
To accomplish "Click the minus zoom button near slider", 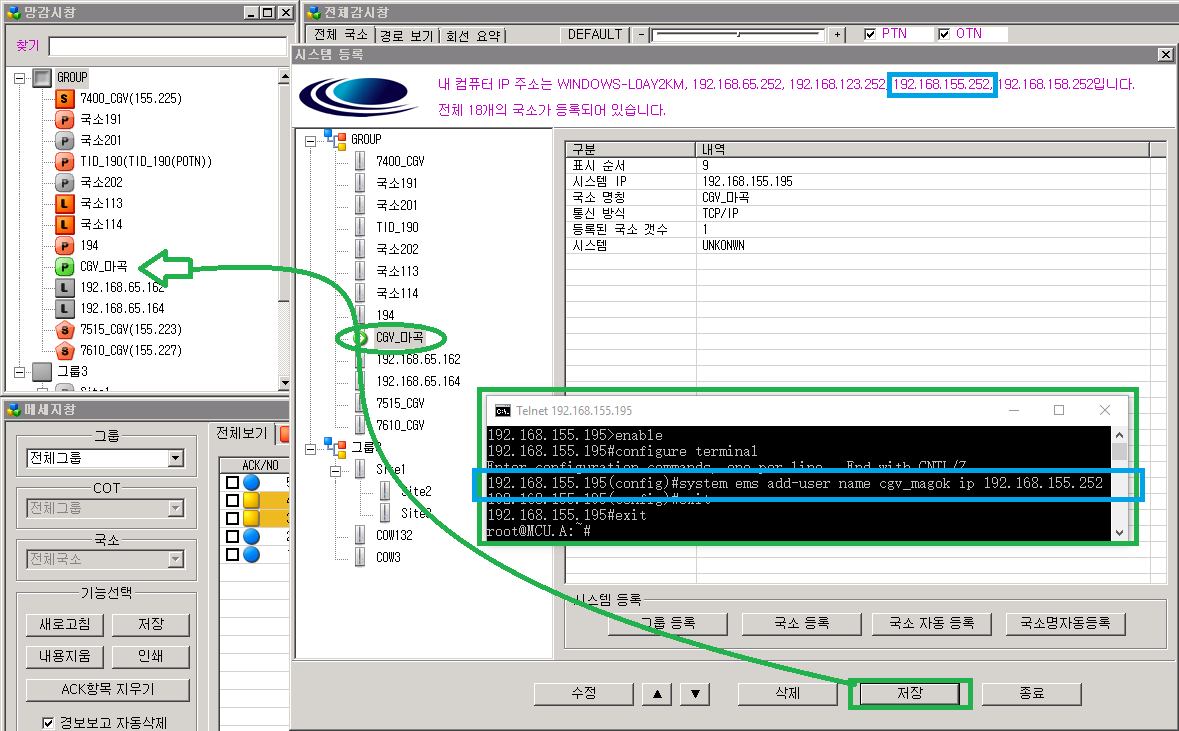I will pyautogui.click(x=641, y=35).
